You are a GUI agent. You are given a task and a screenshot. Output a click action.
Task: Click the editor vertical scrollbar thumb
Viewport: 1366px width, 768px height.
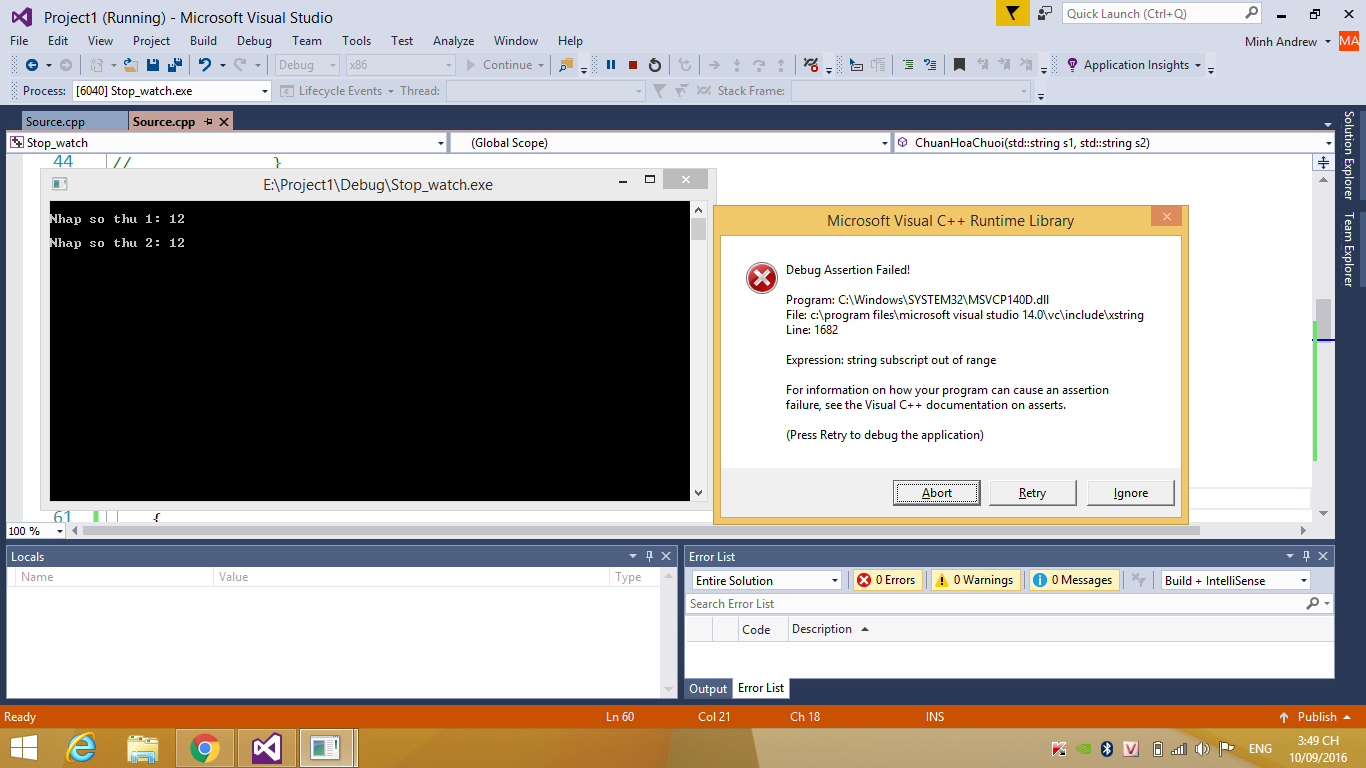(x=1323, y=320)
